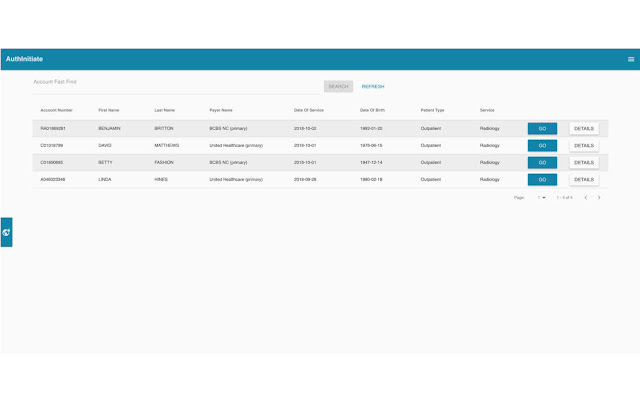Screen dimensions: 640x400
Task: Click the Payer Name column header
Action: 221,110
